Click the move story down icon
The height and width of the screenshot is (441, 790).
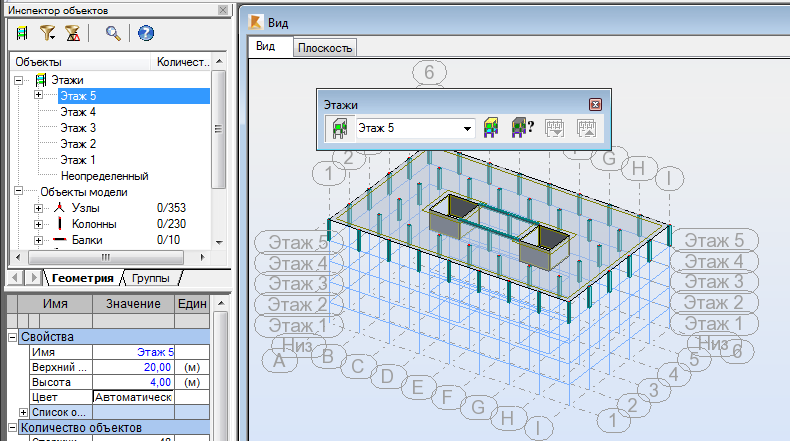pyautogui.click(x=554, y=128)
